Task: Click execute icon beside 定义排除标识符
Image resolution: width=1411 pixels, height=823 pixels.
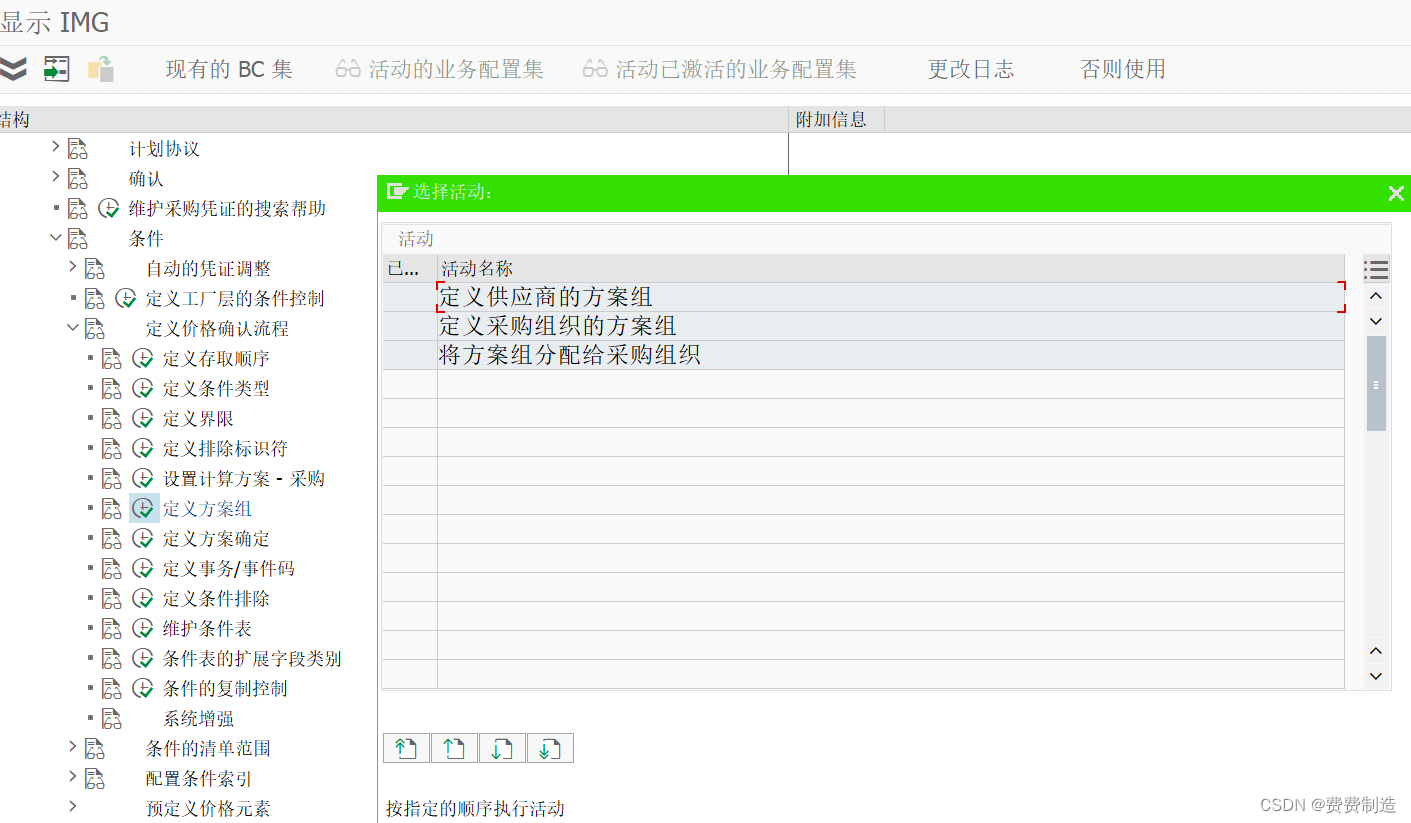Action: point(143,449)
